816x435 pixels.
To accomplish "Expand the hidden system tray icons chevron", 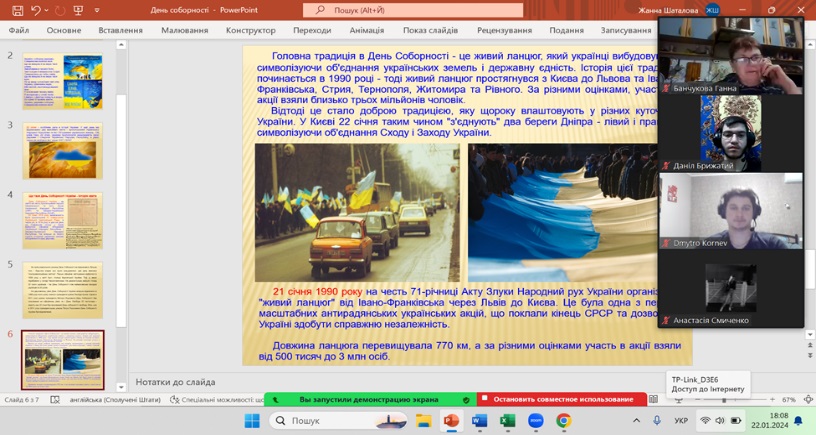I will pyautogui.click(x=636, y=420).
